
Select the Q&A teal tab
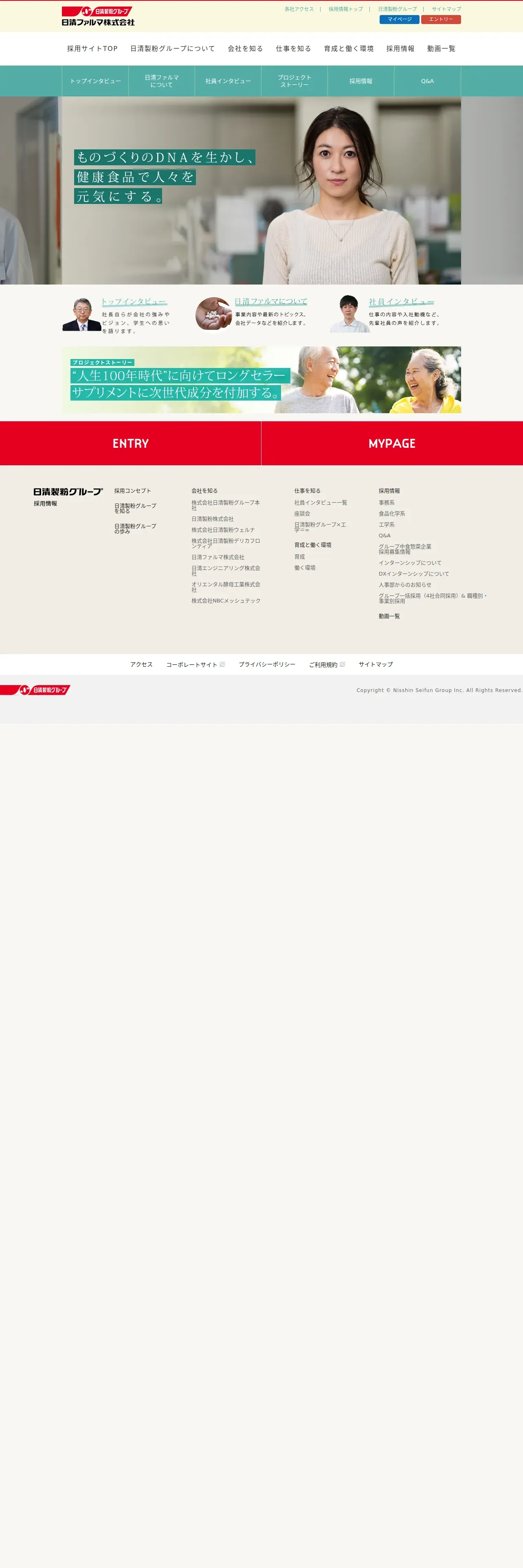pos(427,81)
